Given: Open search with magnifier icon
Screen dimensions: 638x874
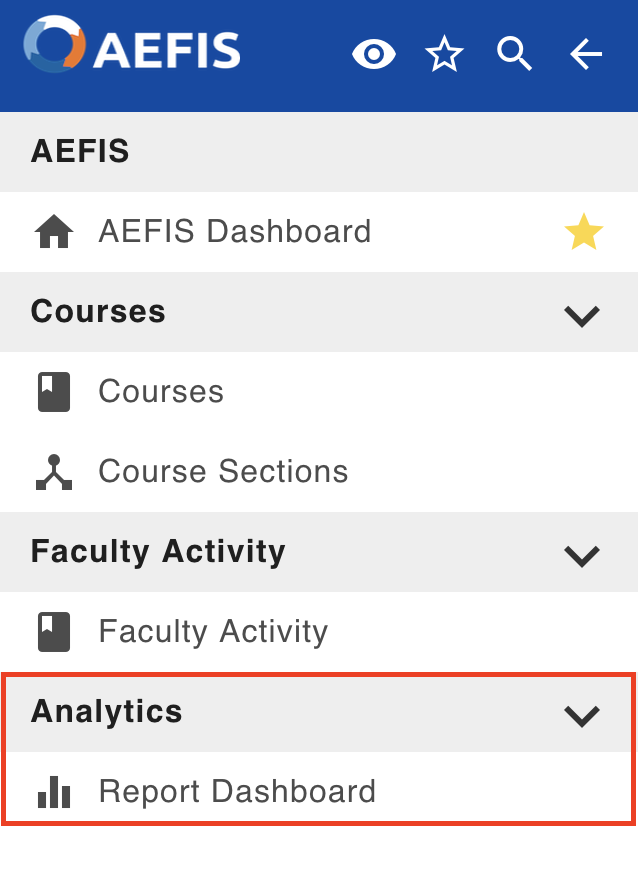Looking at the screenshot, I should click(515, 54).
